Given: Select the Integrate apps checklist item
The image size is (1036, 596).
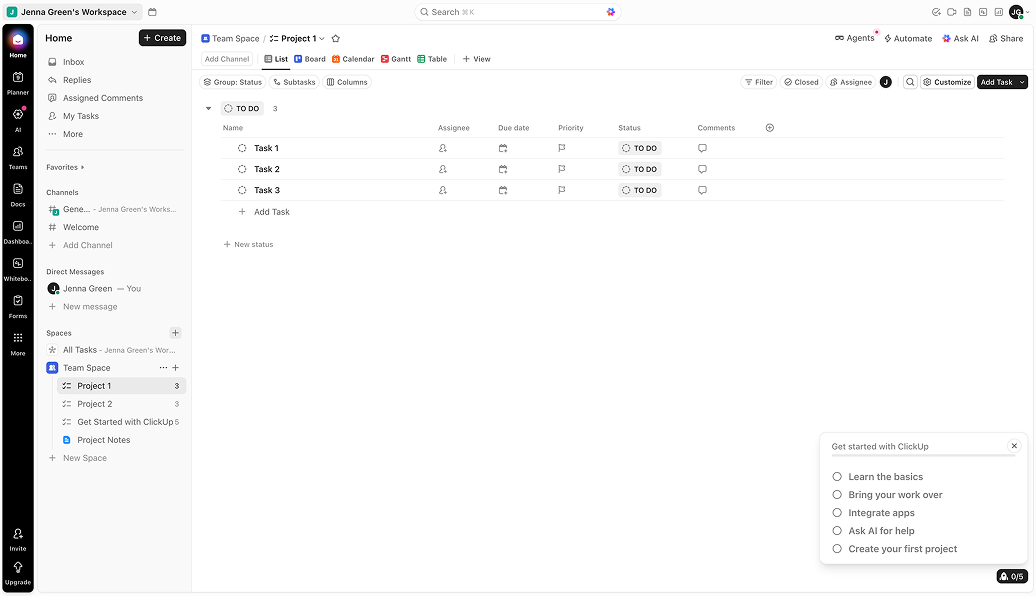Looking at the screenshot, I should click(x=837, y=513).
